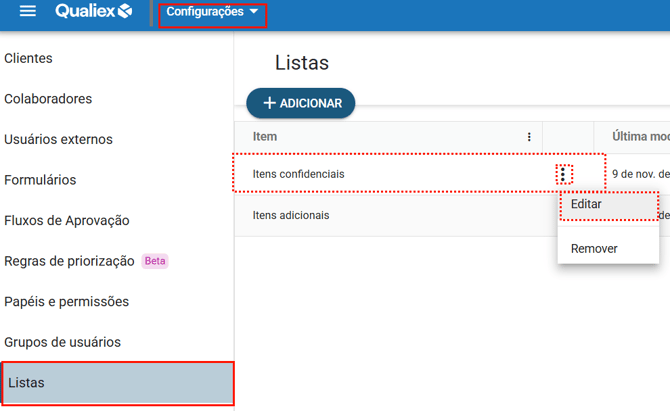670x411 pixels.
Task: Click the Última modificação column header
Action: (640, 137)
